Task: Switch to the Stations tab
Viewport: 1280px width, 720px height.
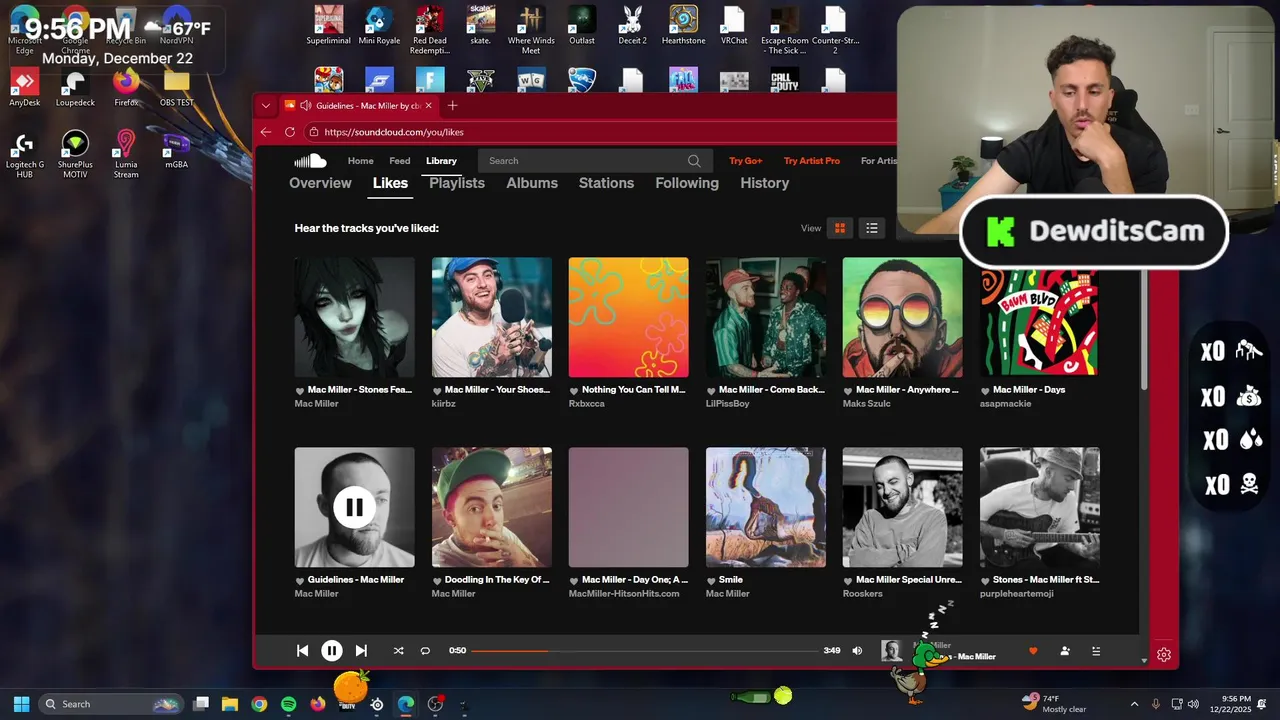Action: click(x=606, y=183)
